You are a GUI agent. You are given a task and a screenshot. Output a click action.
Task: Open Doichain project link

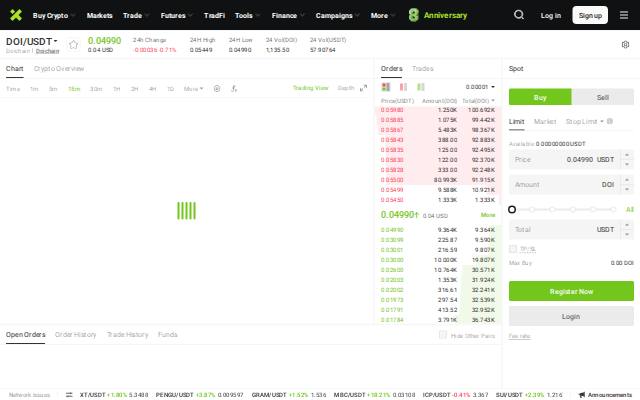47,51
